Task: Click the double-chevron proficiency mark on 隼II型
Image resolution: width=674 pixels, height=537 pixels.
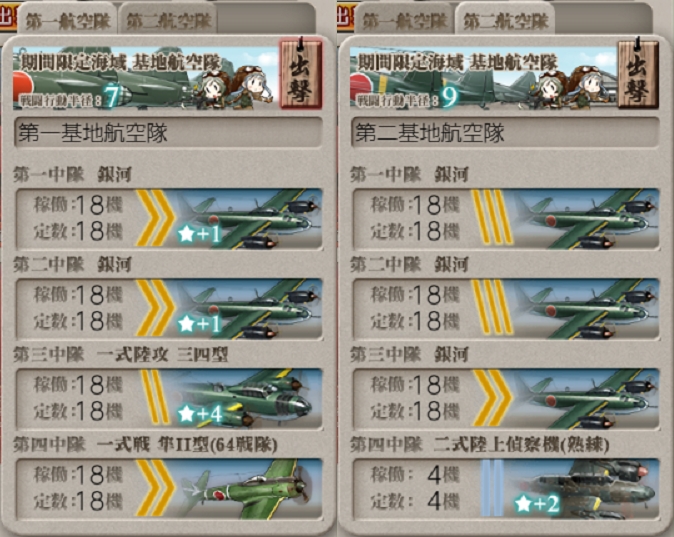Action: (x=155, y=488)
